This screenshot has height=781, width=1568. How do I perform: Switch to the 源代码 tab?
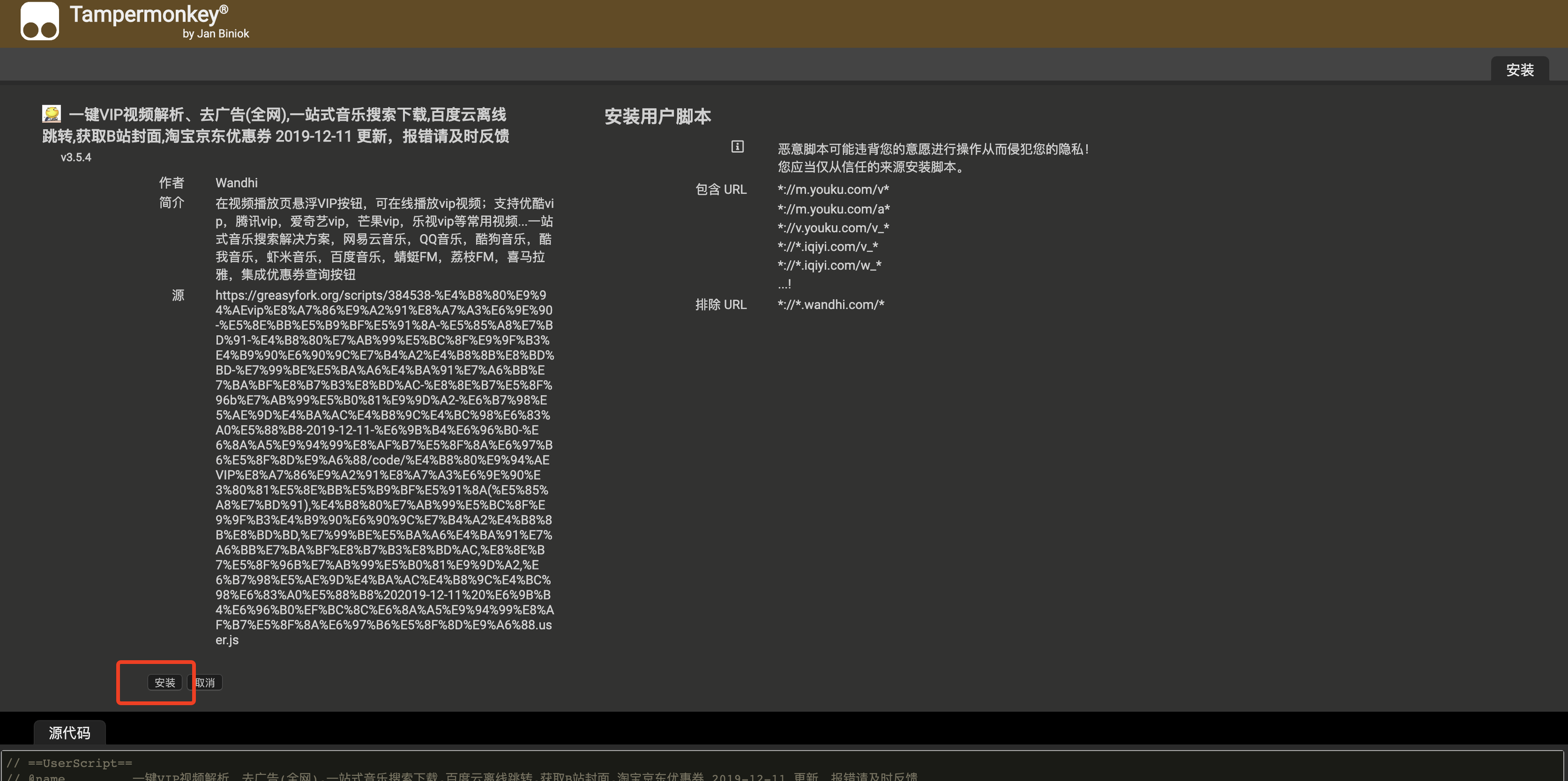point(69,732)
